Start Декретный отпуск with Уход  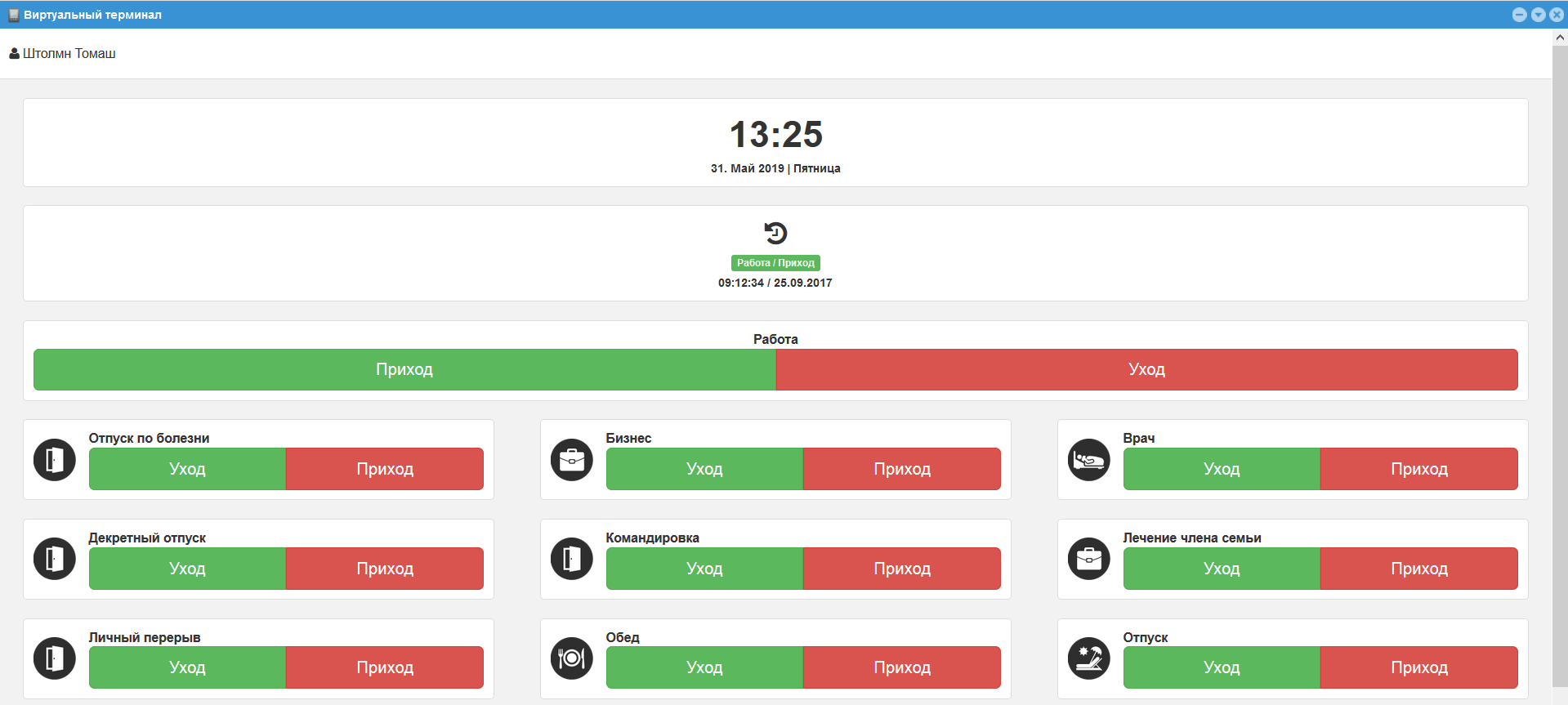coord(187,569)
